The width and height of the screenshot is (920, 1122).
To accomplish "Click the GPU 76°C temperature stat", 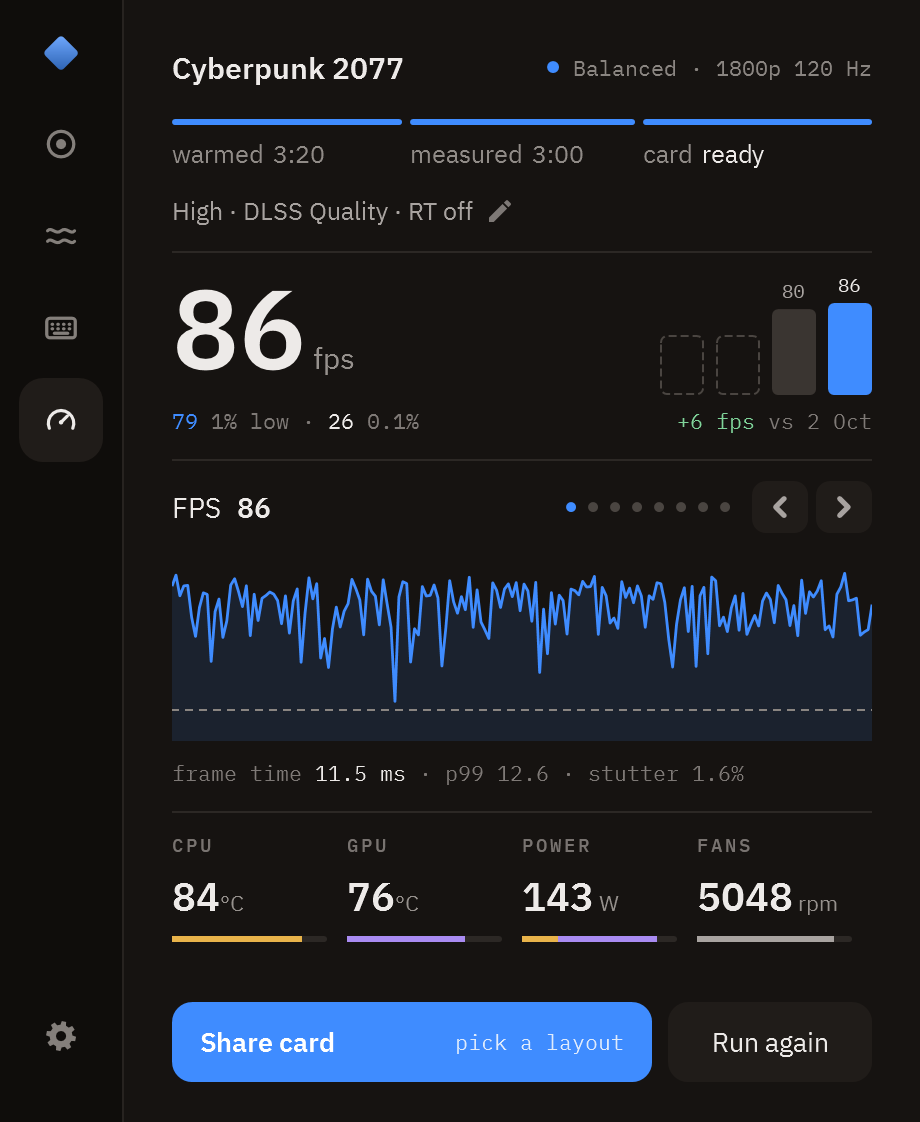I will [424, 889].
